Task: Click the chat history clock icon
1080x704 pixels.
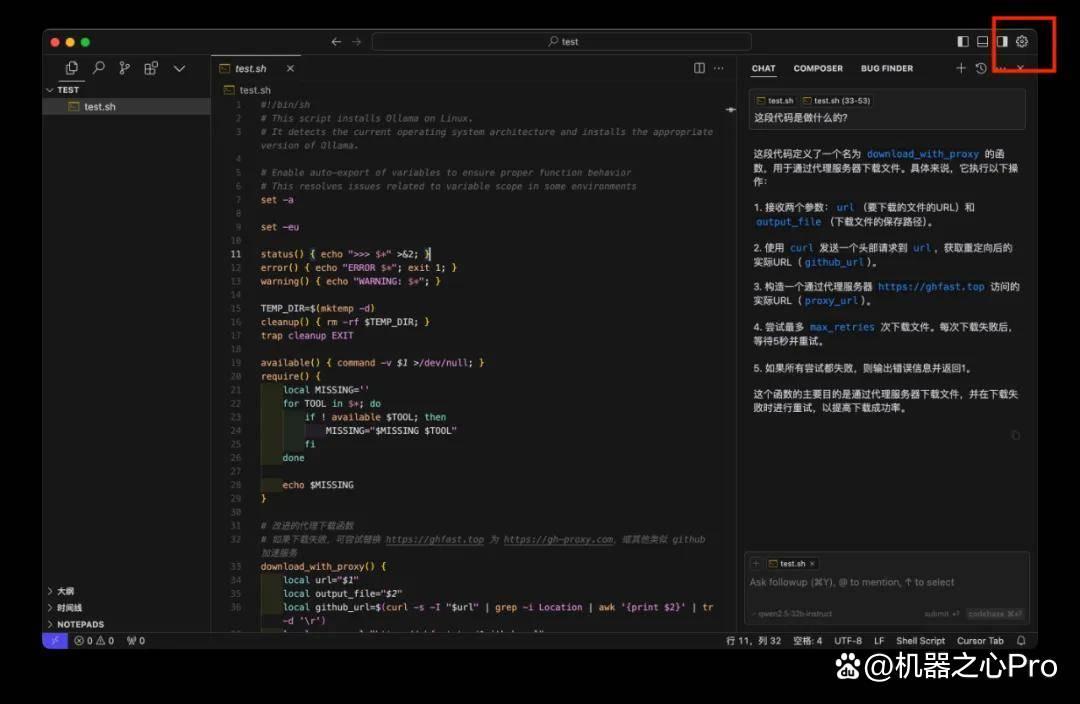Action: [982, 68]
